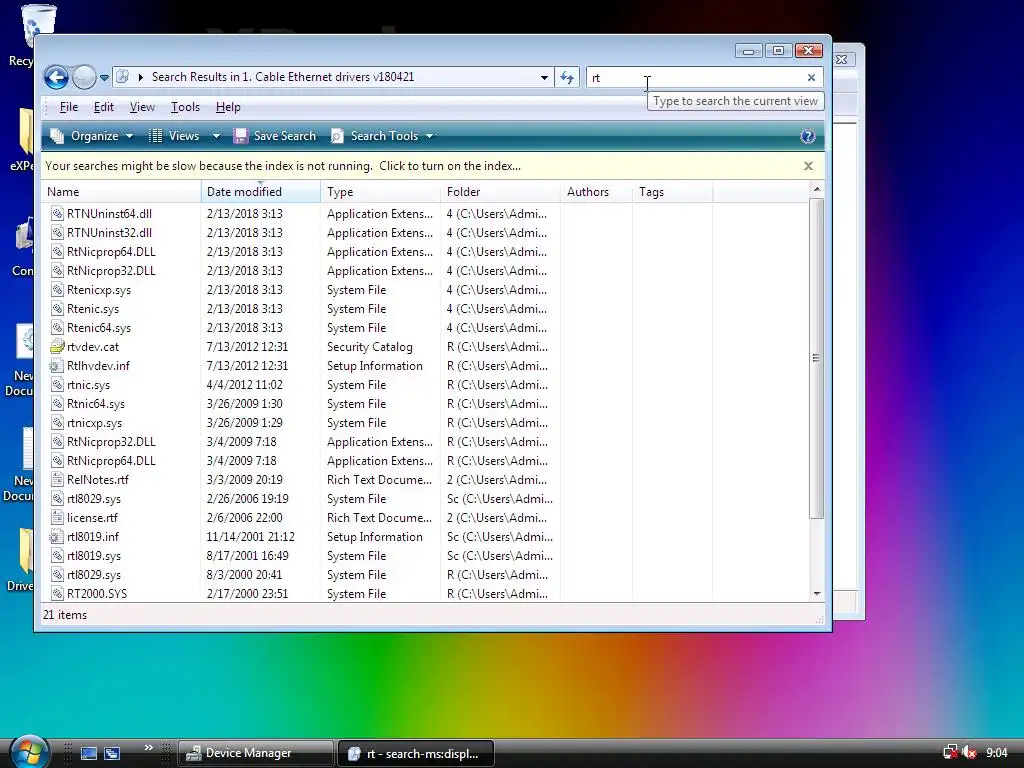Open the View menu
Image resolution: width=1024 pixels, height=768 pixels.
142,107
